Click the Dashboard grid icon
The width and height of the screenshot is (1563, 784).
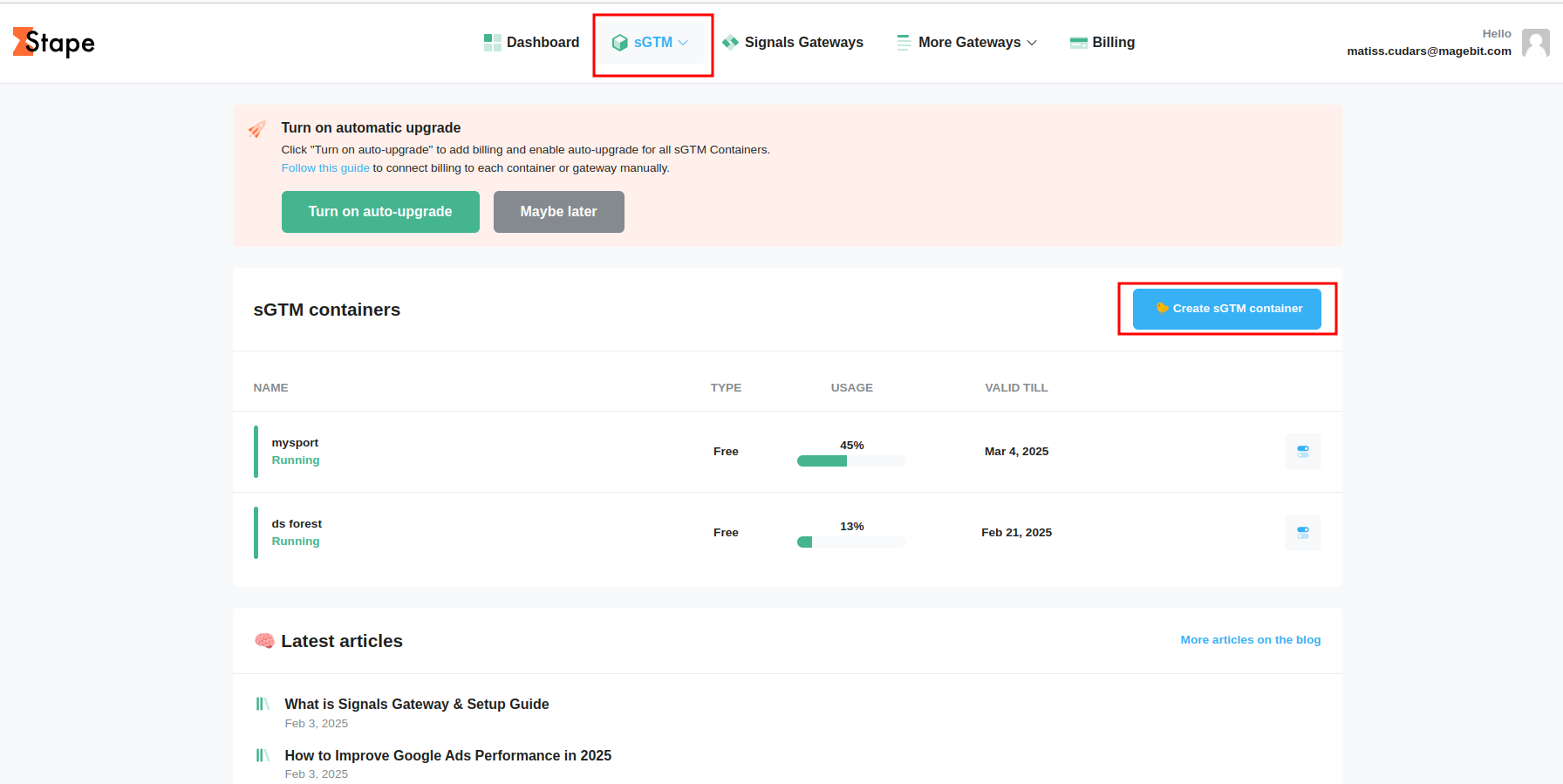493,42
